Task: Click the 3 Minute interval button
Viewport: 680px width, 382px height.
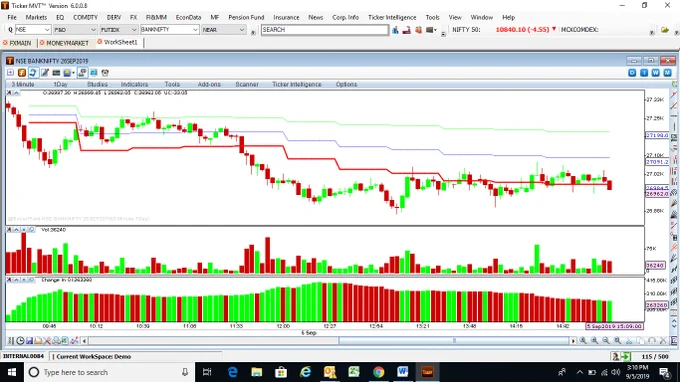Action: 23,84
